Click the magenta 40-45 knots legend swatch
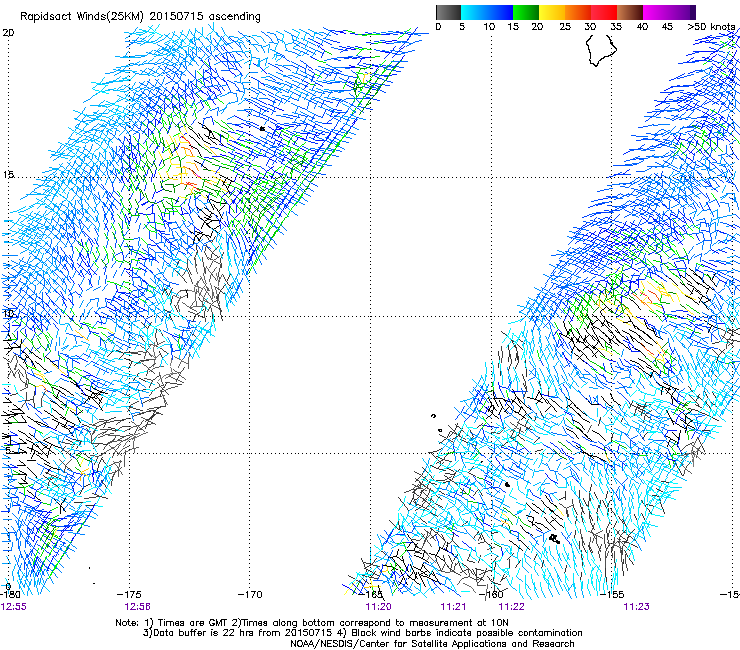740x650 pixels. (656, 12)
